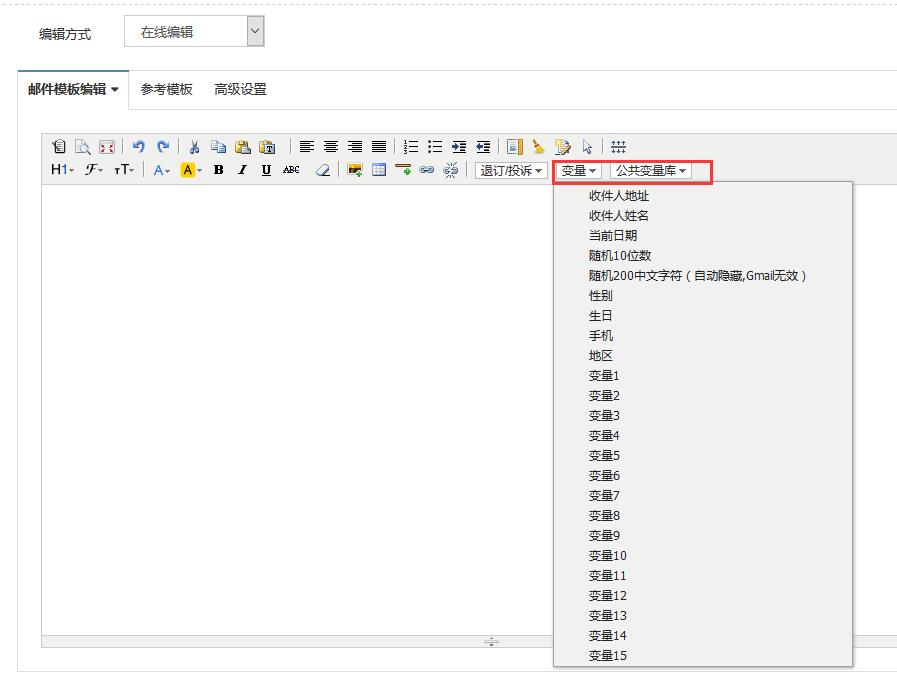Toggle bold formatting

coord(218,170)
